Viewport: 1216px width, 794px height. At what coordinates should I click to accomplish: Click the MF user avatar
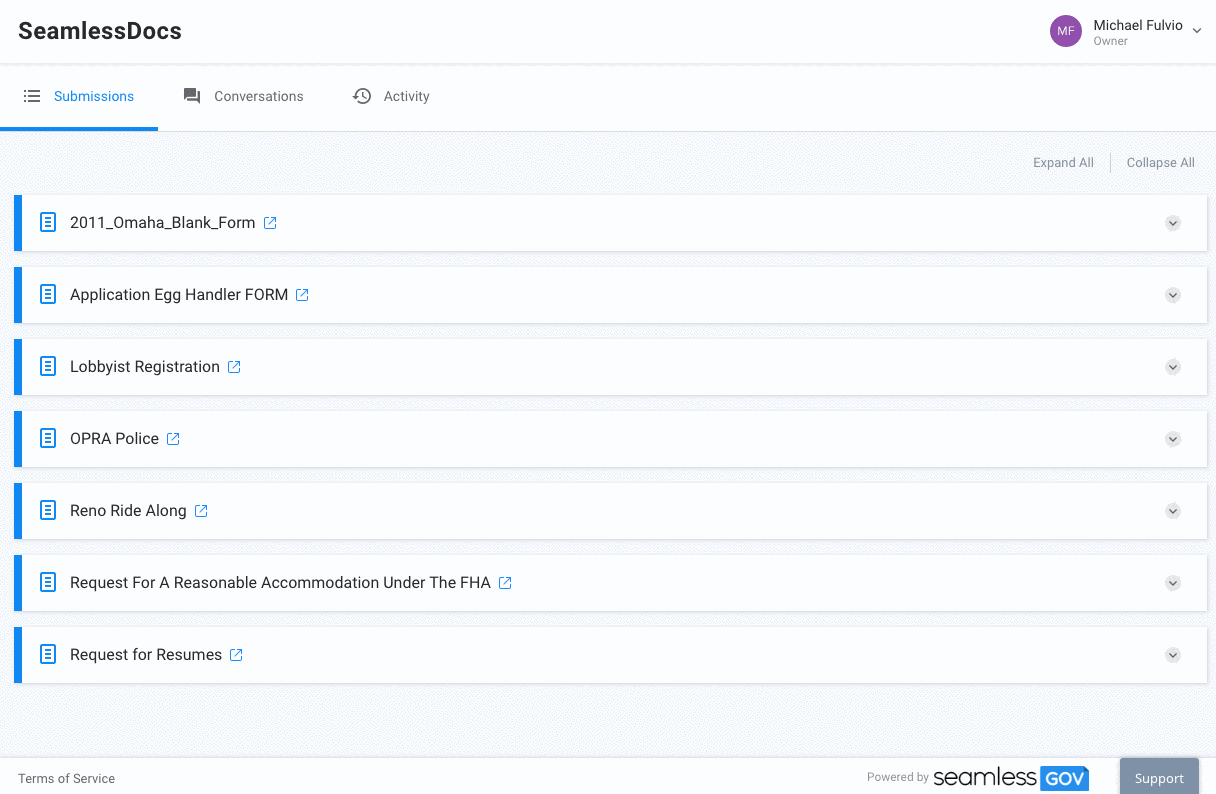[1066, 31]
